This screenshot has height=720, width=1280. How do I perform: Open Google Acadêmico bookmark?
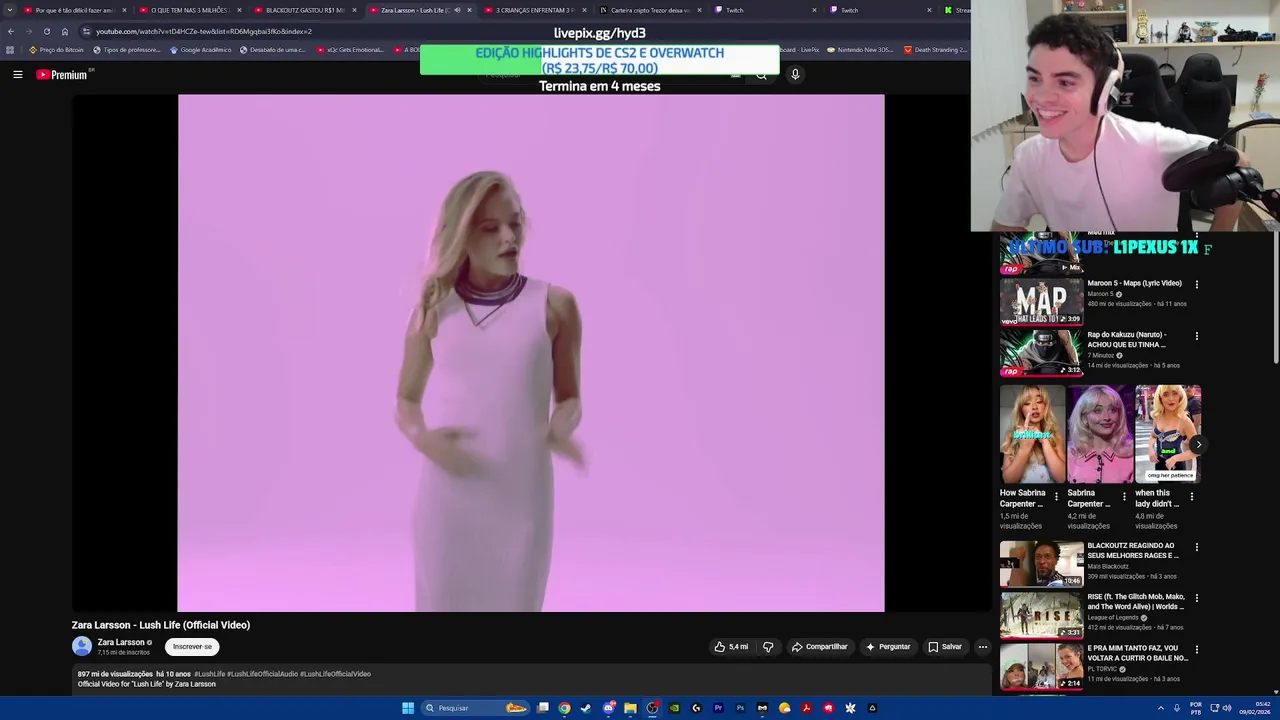pos(200,50)
